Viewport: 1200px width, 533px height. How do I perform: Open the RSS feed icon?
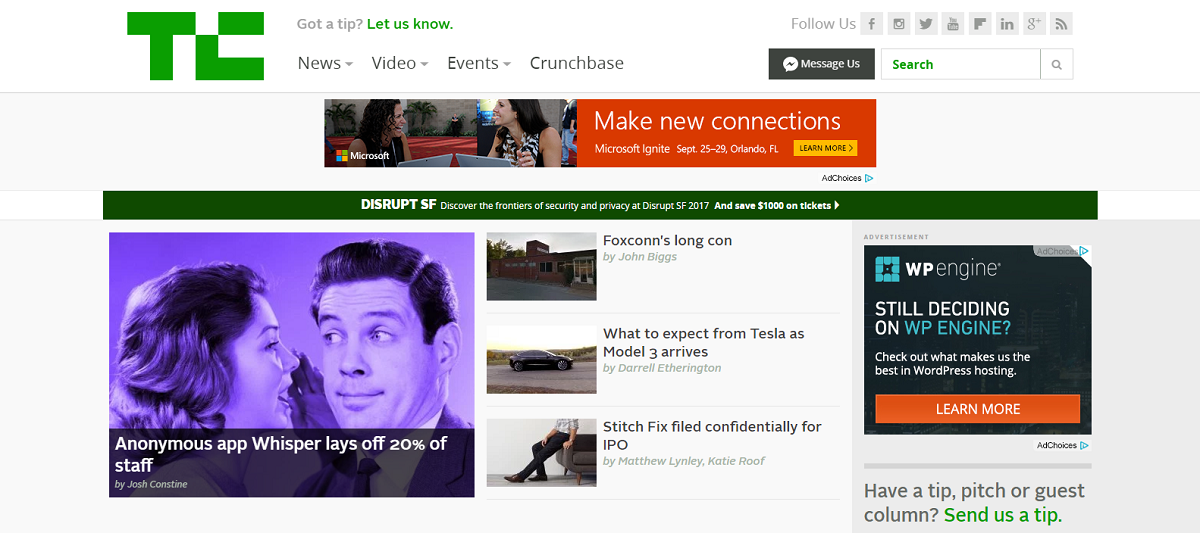1062,24
